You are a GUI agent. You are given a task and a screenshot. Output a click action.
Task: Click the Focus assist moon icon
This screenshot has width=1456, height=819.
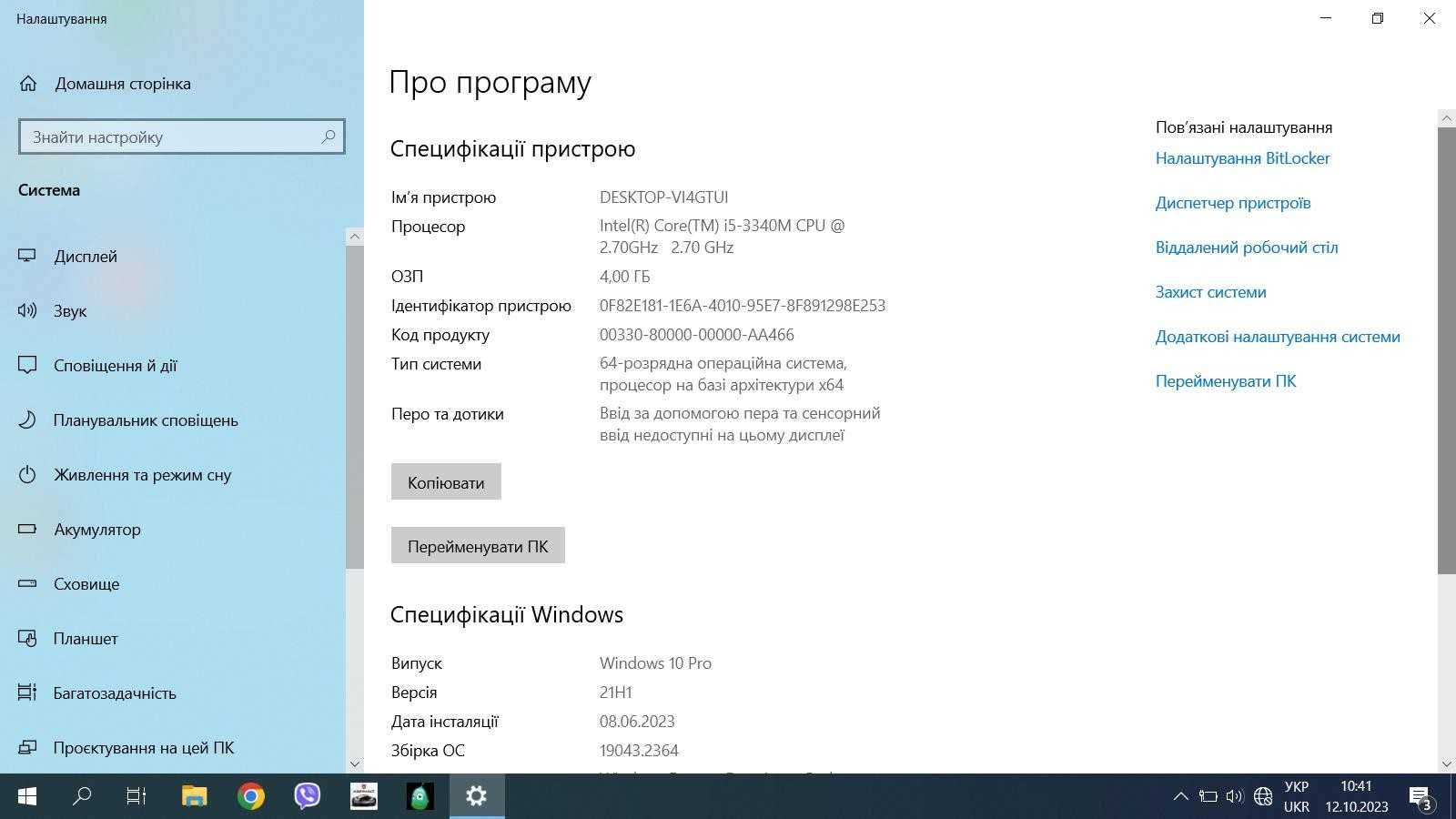[27, 420]
